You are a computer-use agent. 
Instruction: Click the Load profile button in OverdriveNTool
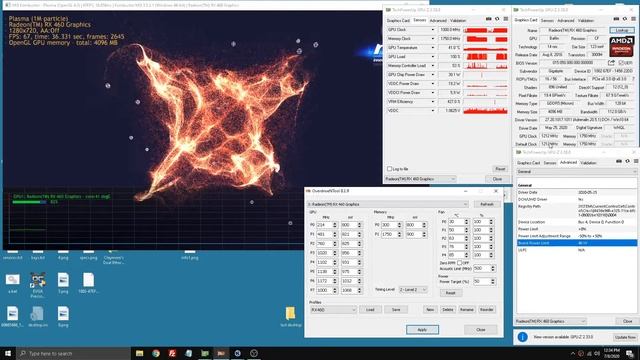point(370,310)
